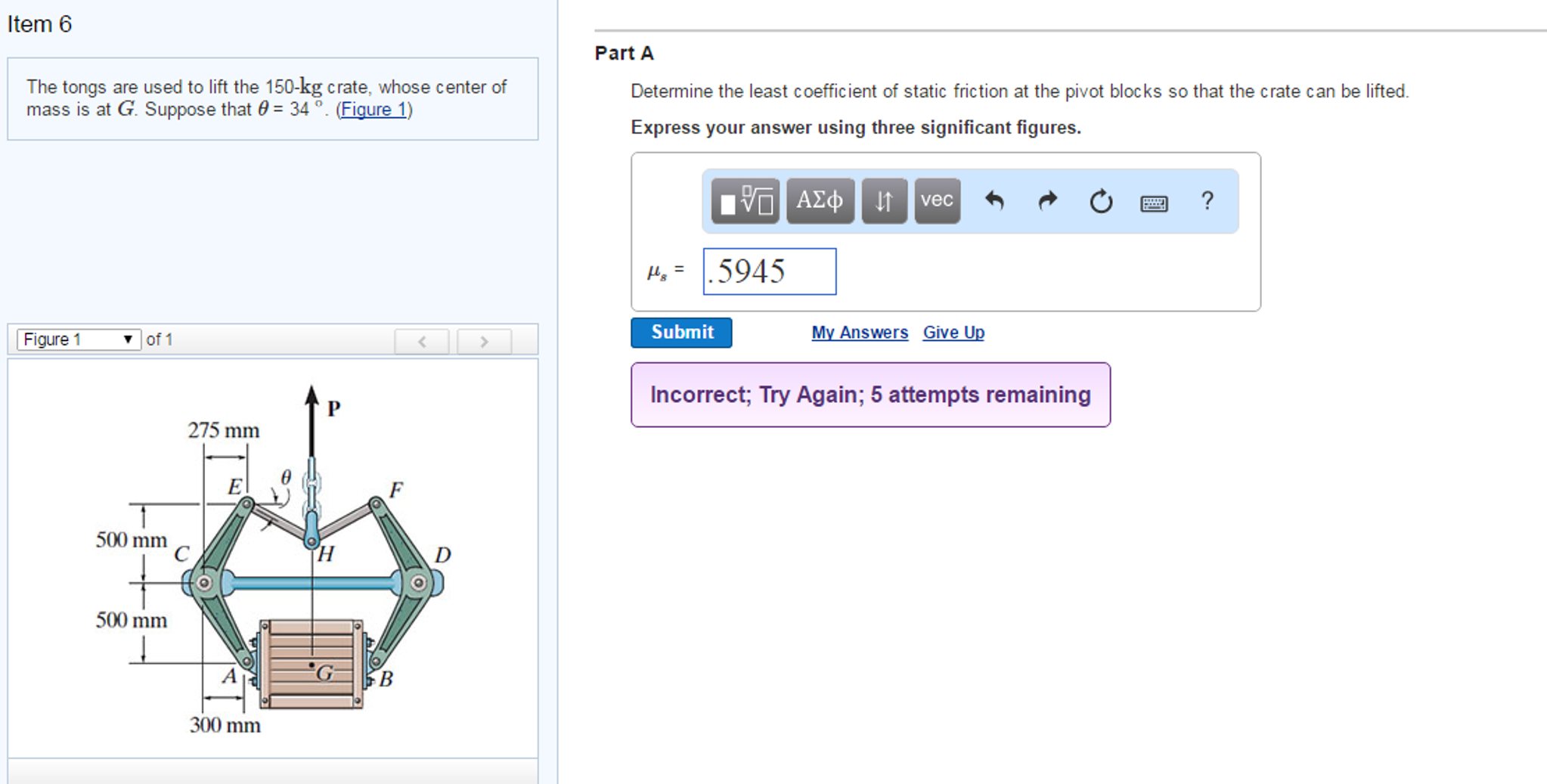Click the '300 mm' dimension label
Viewport: 1547px width, 784px height.
pyautogui.click(x=225, y=725)
